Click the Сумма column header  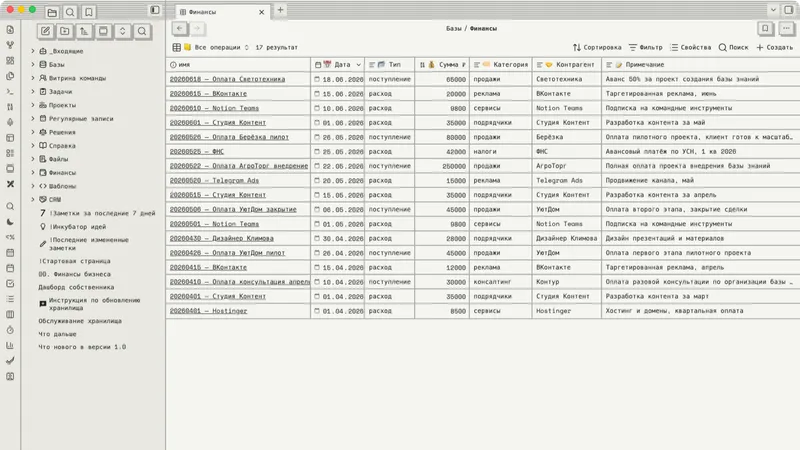click(x=442, y=65)
